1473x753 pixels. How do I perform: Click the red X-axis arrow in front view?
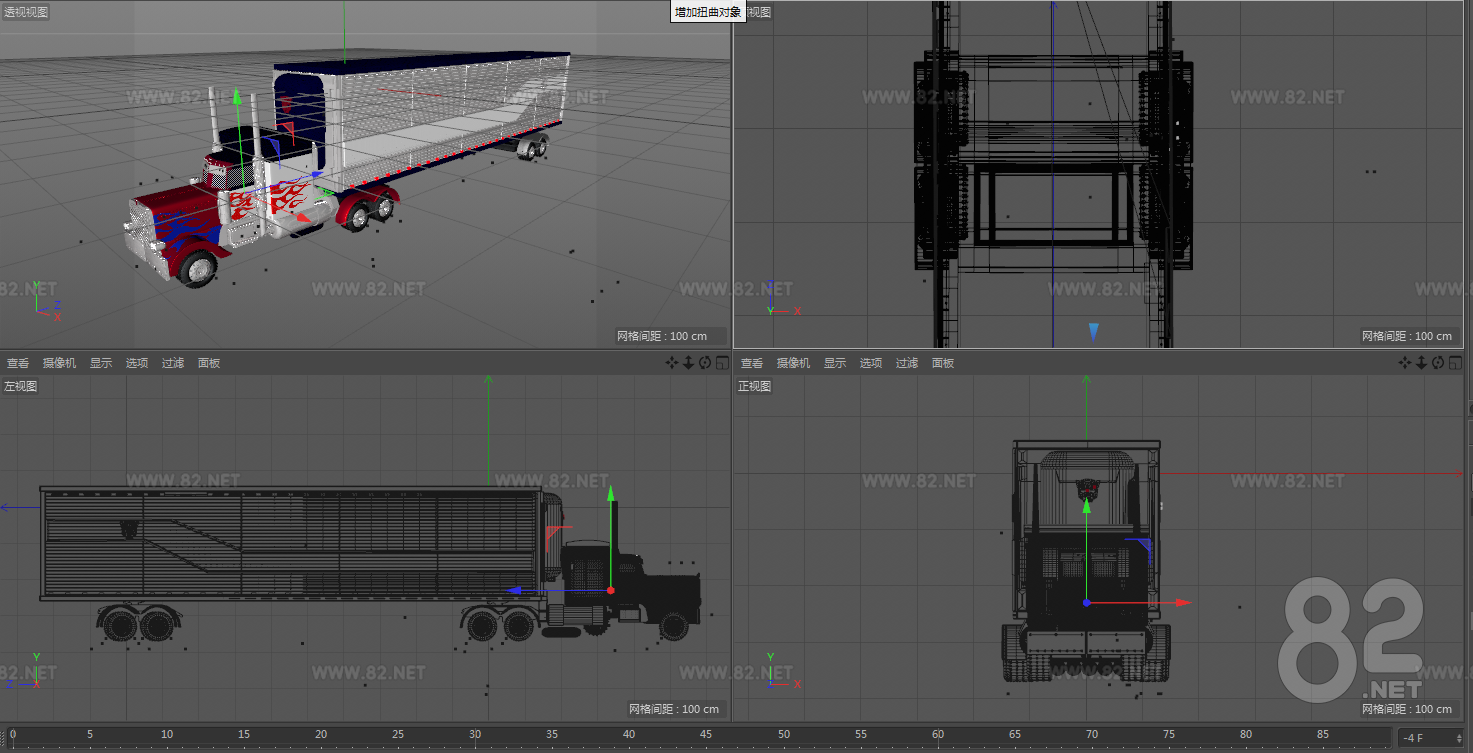[x=1183, y=603]
